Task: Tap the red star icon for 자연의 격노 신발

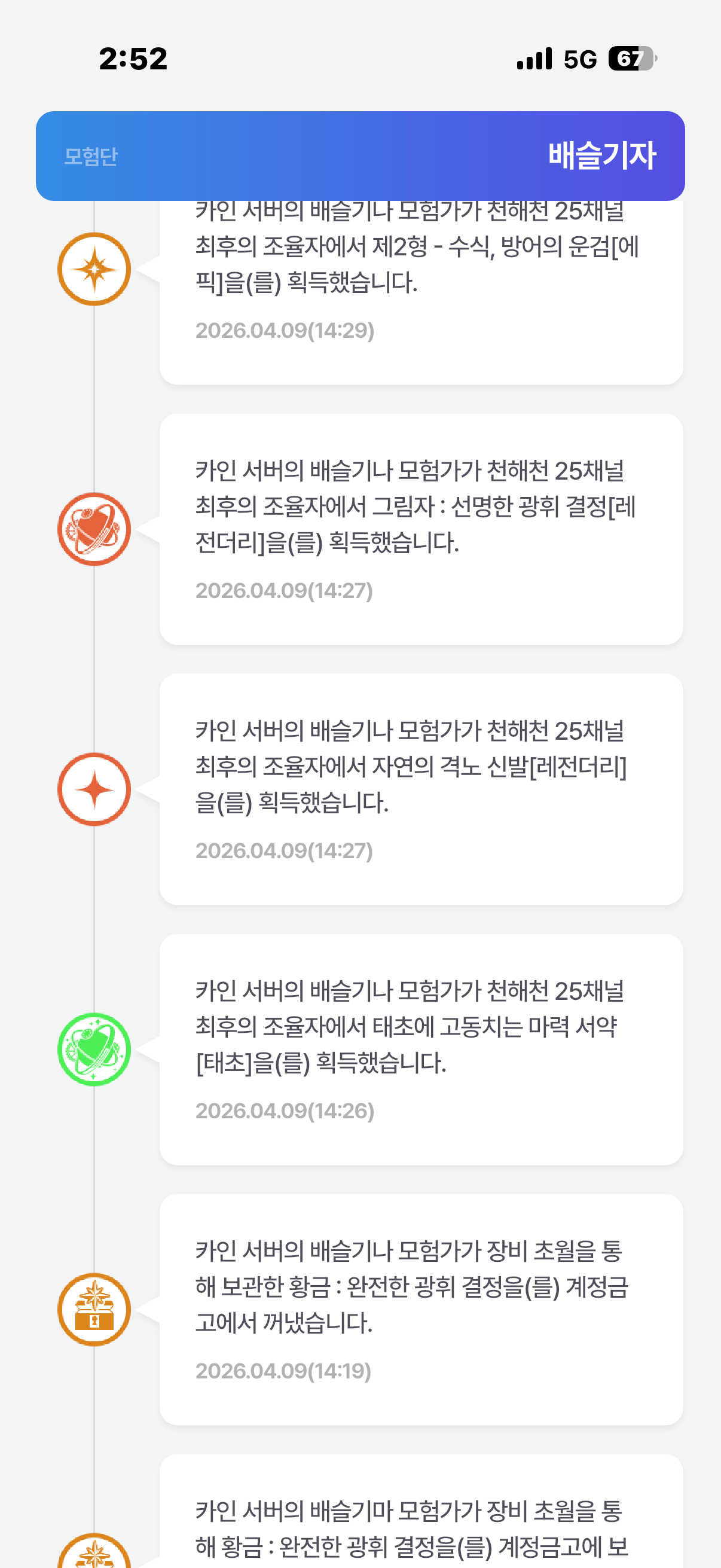Action: 94,789
